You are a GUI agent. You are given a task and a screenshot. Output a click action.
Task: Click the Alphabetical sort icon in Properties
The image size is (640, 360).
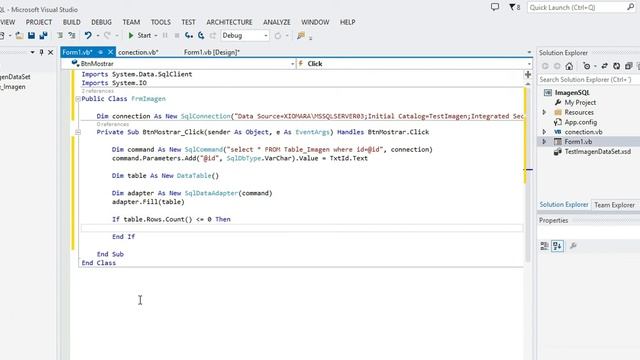[557, 246]
